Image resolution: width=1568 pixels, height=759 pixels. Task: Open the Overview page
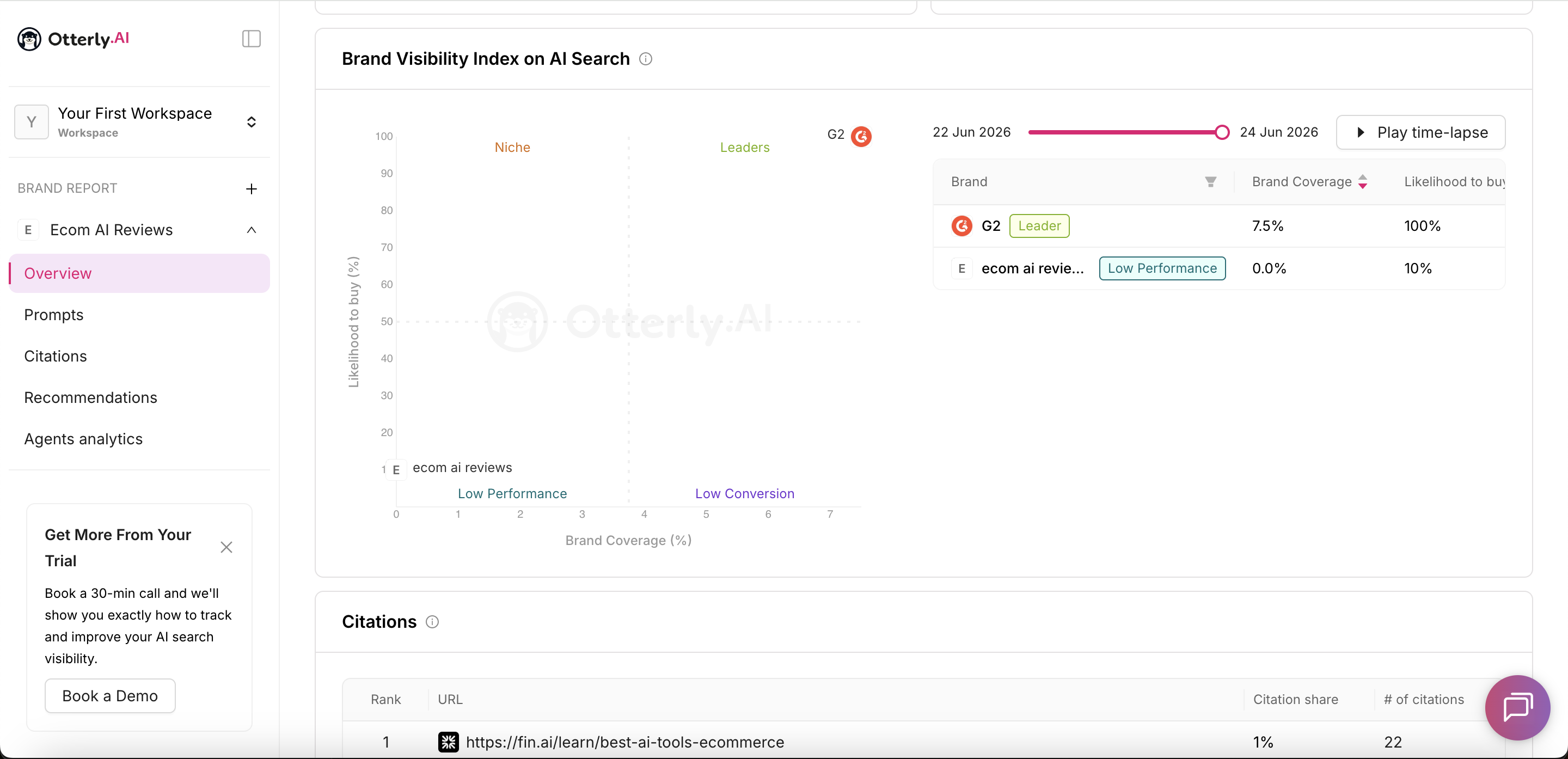tap(139, 273)
